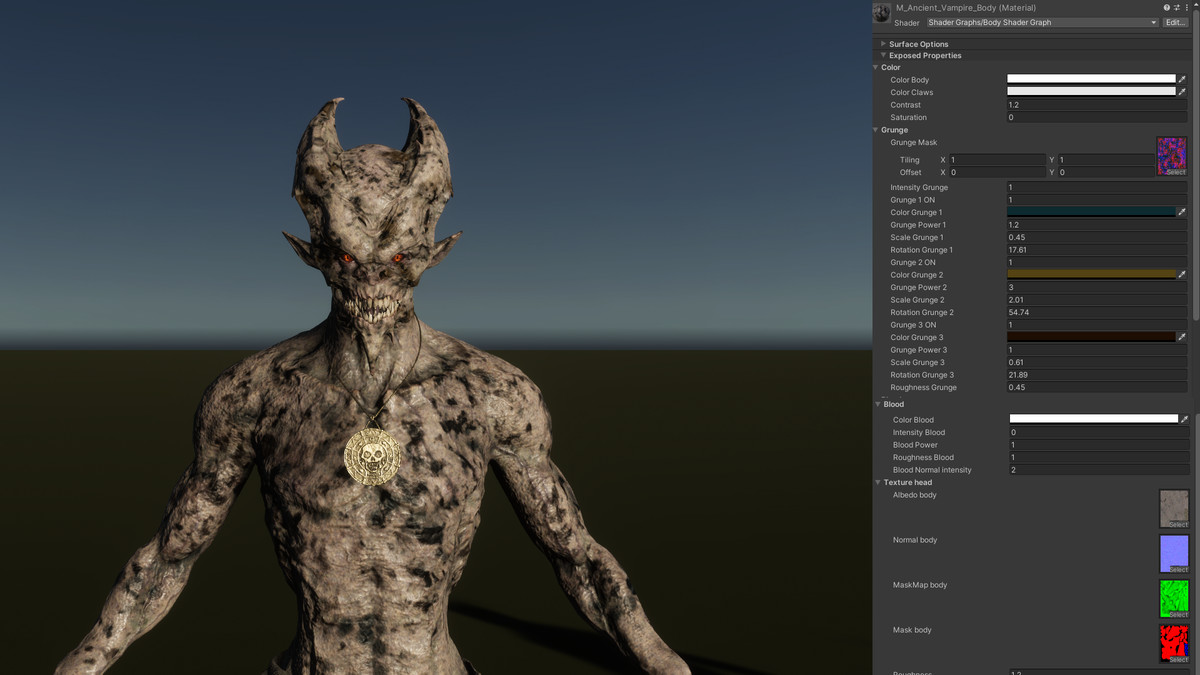Click the eyedropper next to Color Grunge 1
1200x675 pixels.
point(1182,212)
